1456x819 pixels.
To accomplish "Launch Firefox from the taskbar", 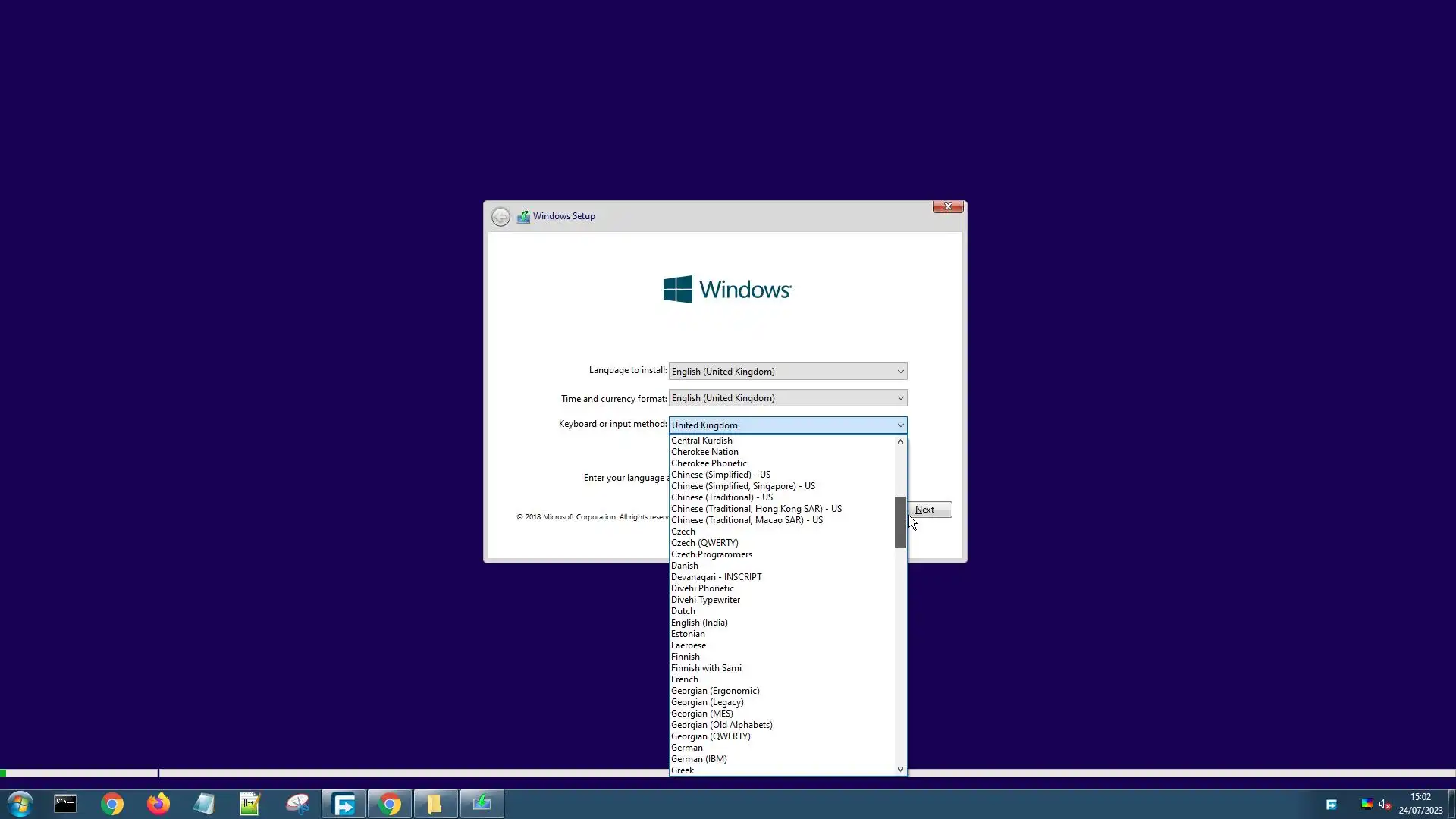I will pos(158,804).
